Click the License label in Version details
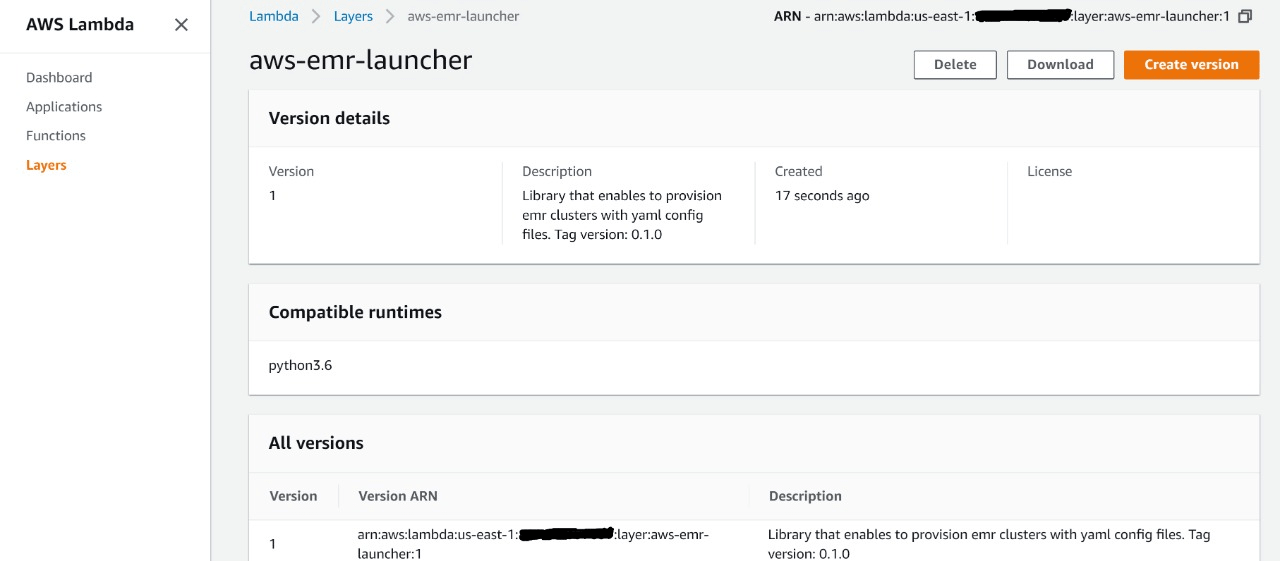 coord(1049,171)
